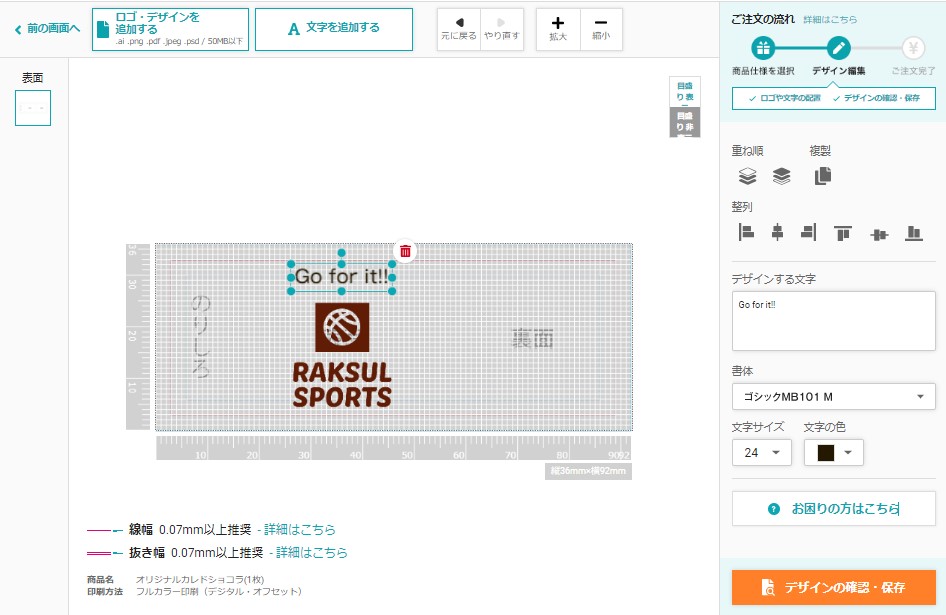Click 商品仕様を選択 step icon

763,48
